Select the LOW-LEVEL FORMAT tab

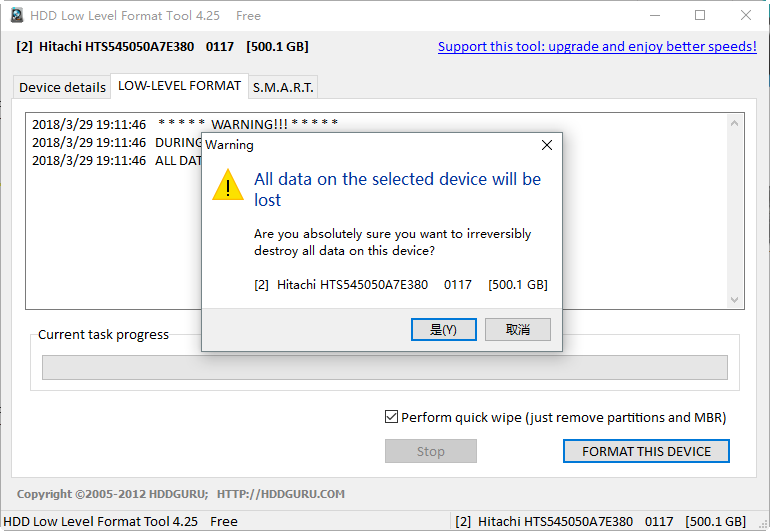[x=179, y=86]
